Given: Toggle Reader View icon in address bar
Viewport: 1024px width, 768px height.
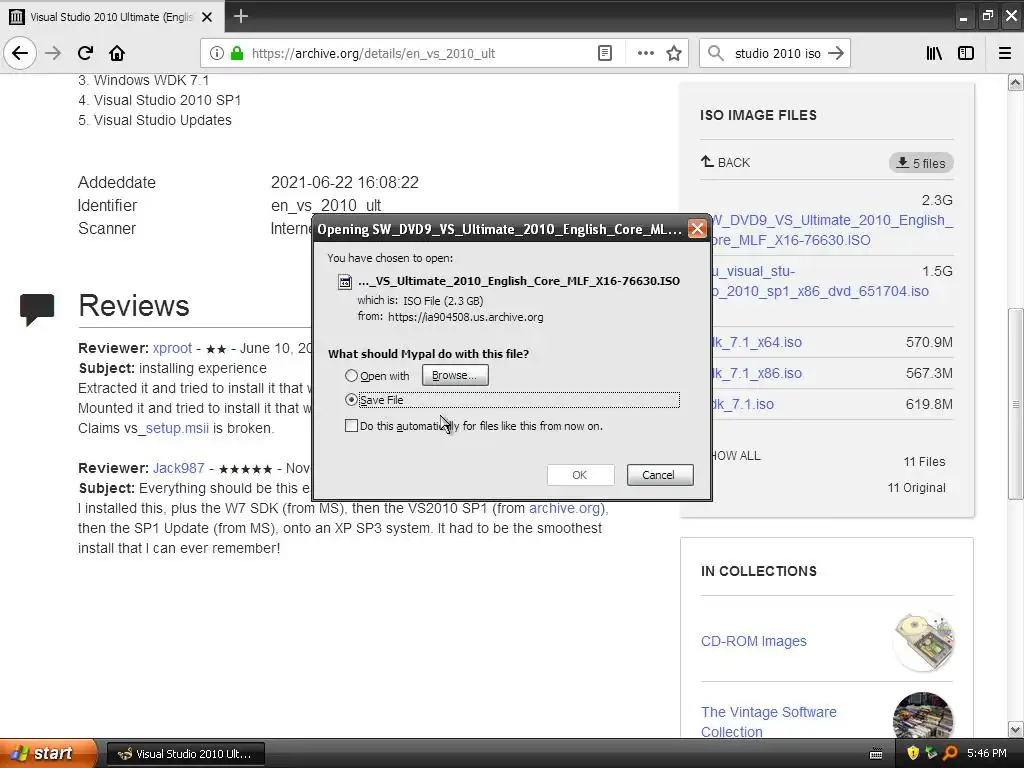Looking at the screenshot, I should (605, 54).
